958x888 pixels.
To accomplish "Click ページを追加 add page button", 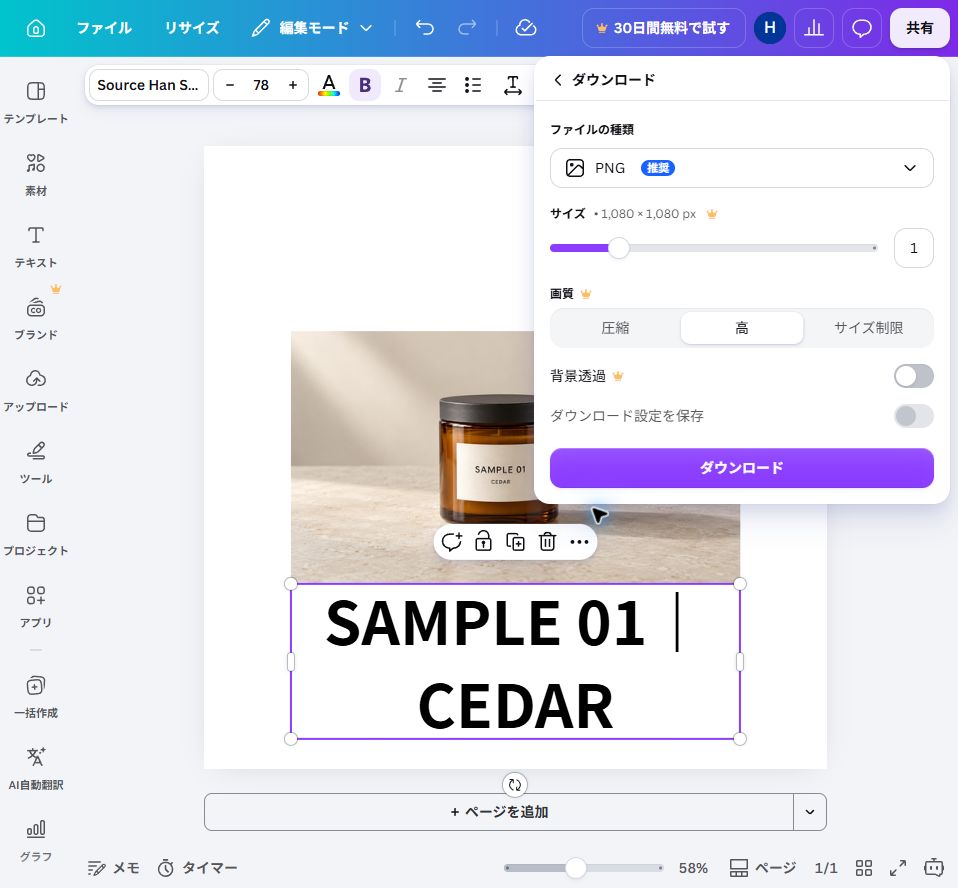I will [499, 812].
